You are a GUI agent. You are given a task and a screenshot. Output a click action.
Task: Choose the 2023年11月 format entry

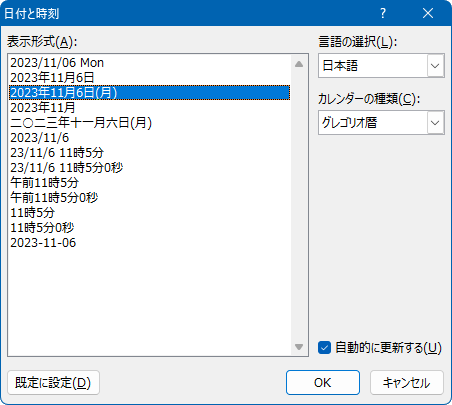pos(150,108)
